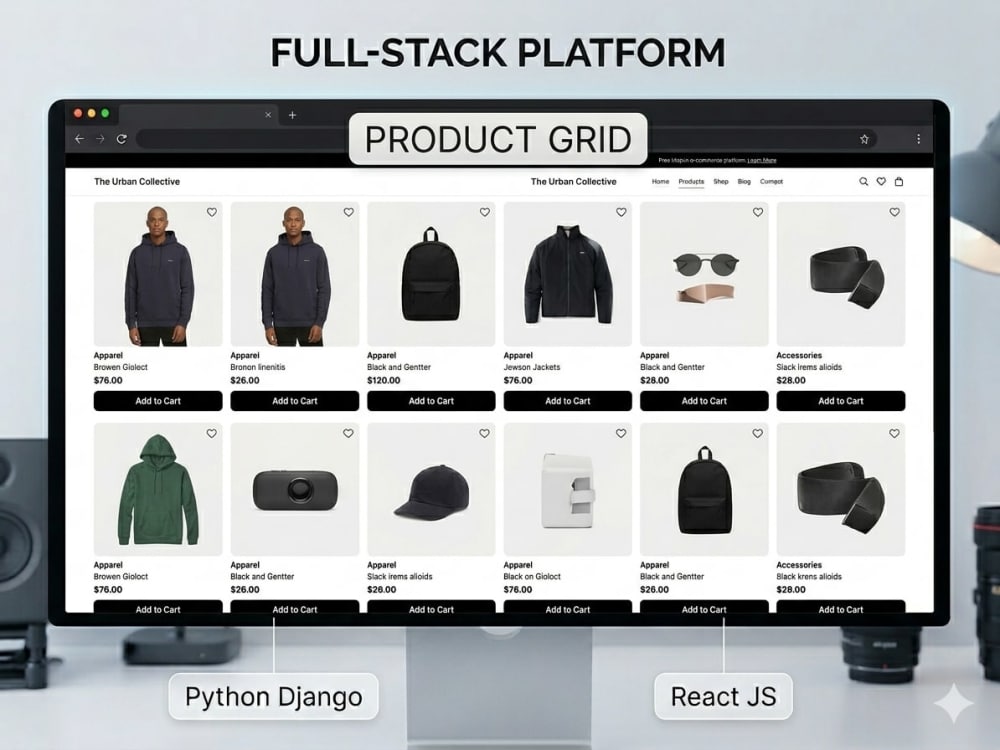Open the Shop nav item
The height and width of the screenshot is (750, 1000).
[x=721, y=182]
